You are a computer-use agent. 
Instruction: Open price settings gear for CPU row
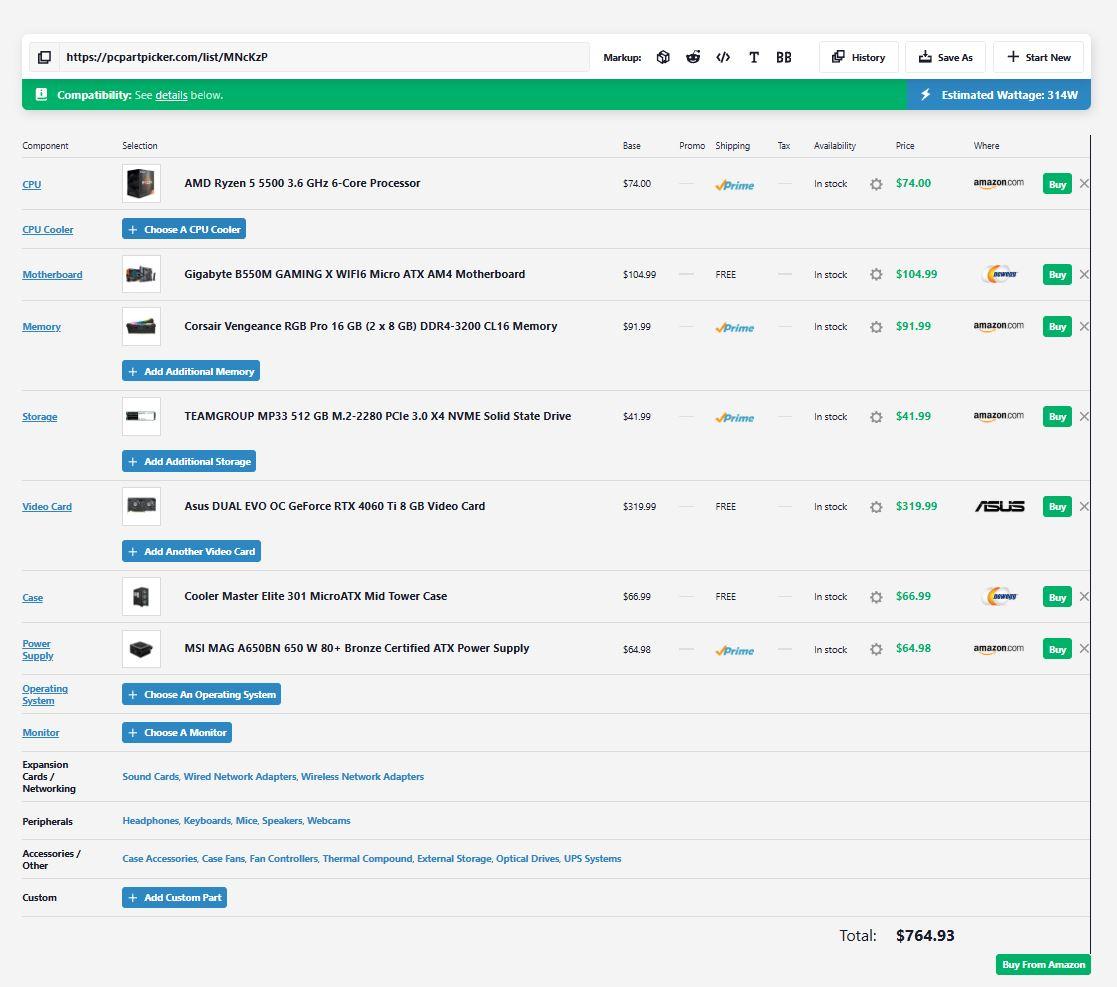(x=876, y=184)
